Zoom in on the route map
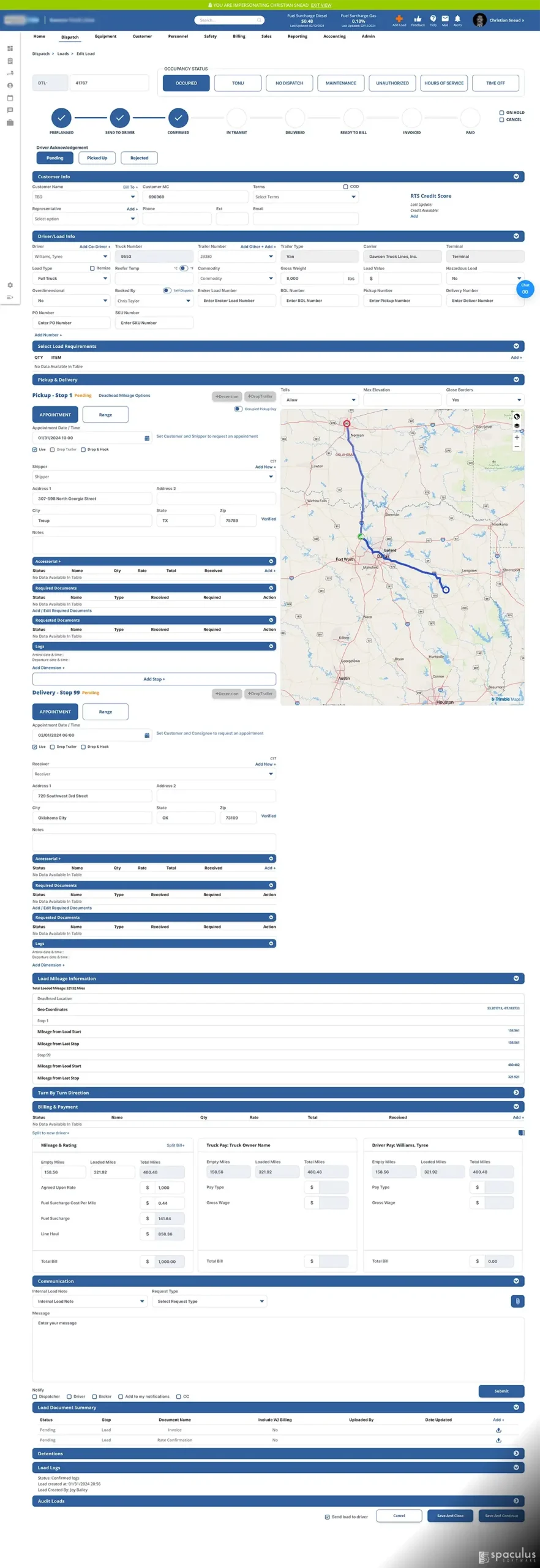 (x=517, y=437)
